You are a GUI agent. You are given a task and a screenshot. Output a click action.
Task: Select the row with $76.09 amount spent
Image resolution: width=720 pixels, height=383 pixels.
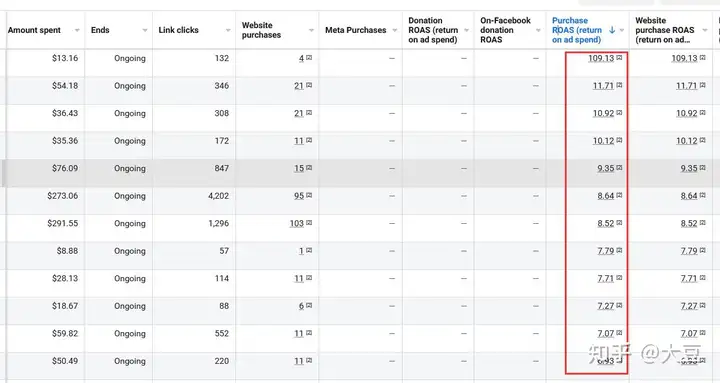(x=360, y=168)
